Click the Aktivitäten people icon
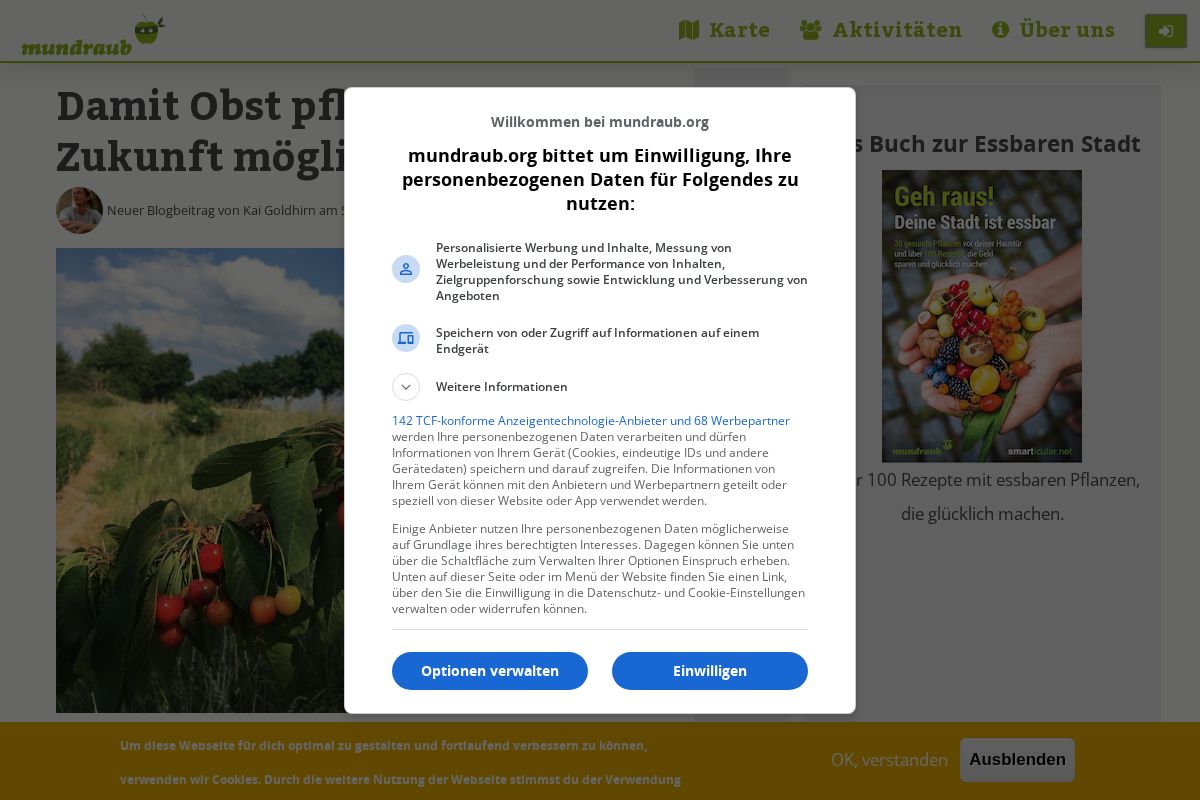This screenshot has width=1200, height=800. [x=811, y=30]
